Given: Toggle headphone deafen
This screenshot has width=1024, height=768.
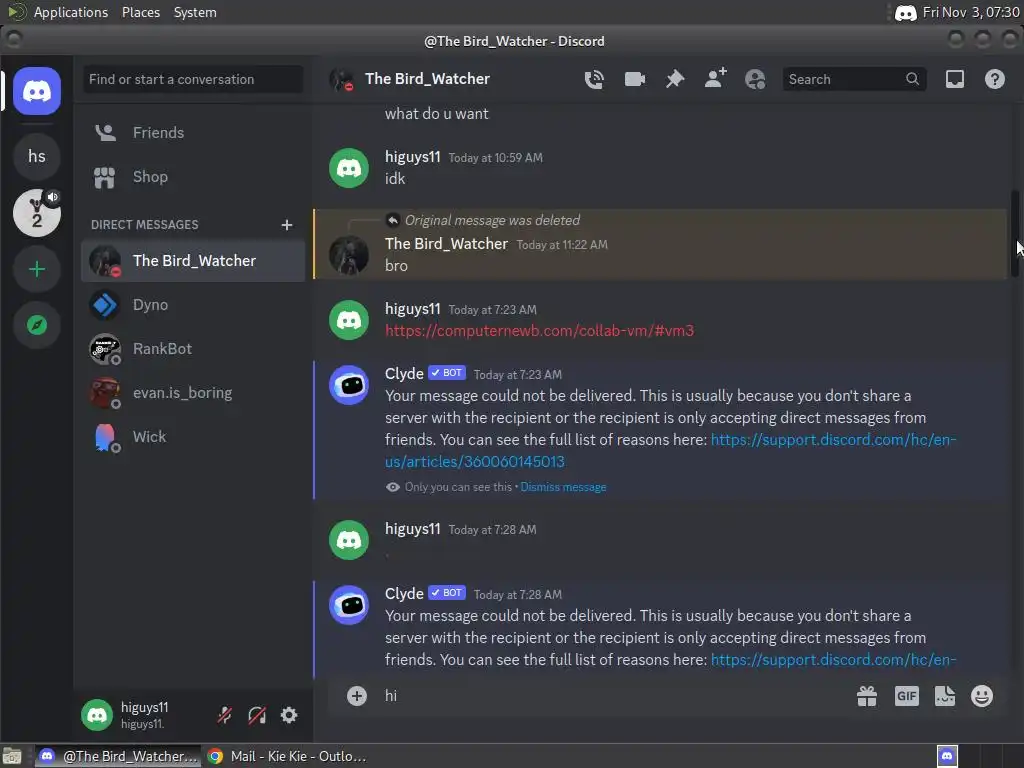Looking at the screenshot, I should (257, 715).
